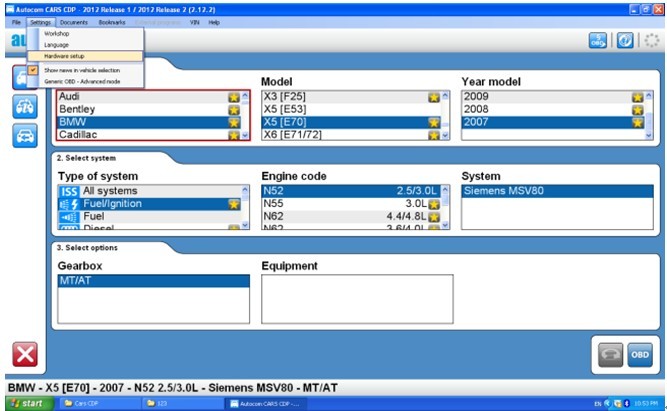The height and width of the screenshot is (411, 667).
Task: Open the Help menu
Action: click(214, 22)
